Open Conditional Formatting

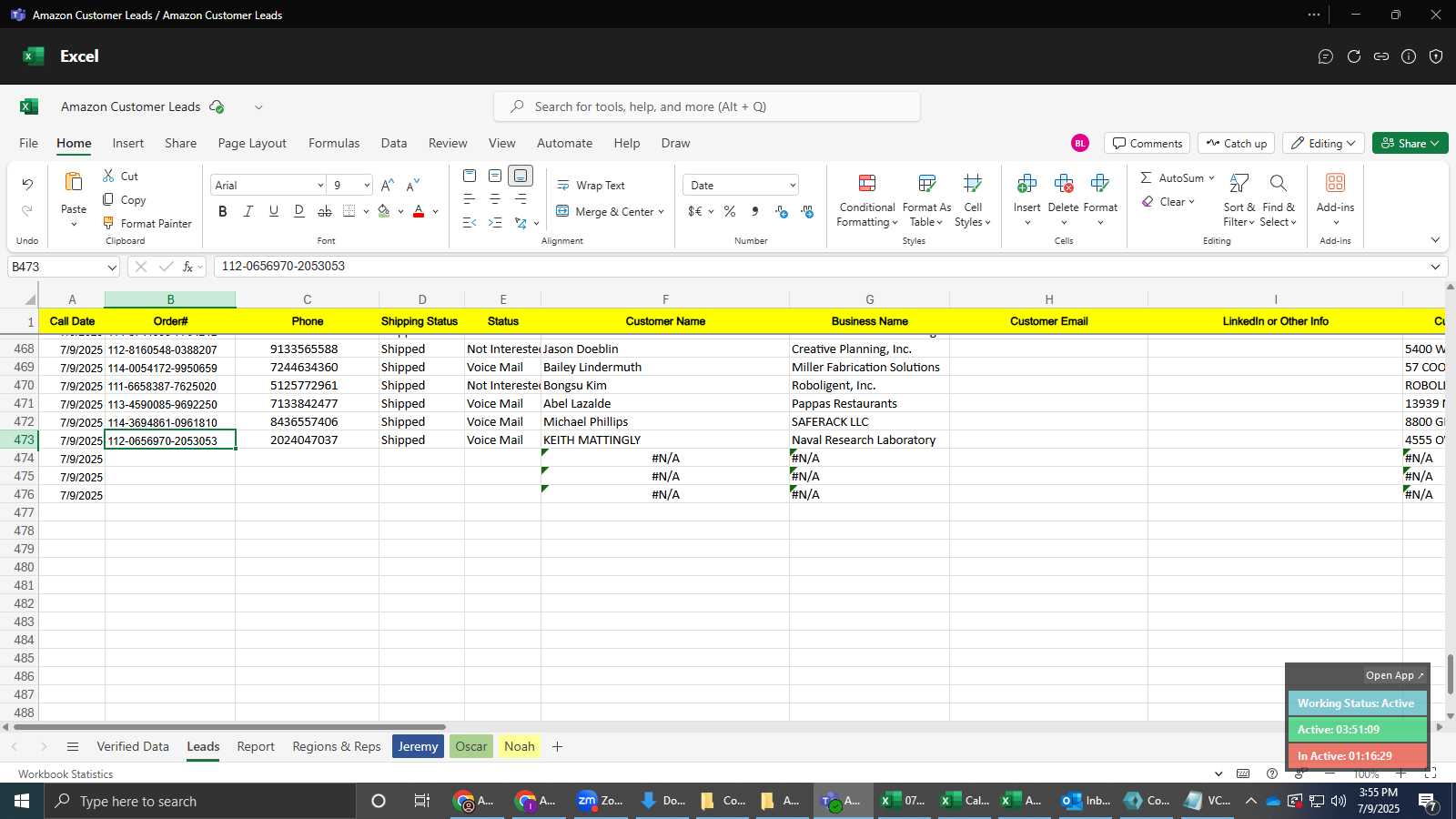coord(867,200)
